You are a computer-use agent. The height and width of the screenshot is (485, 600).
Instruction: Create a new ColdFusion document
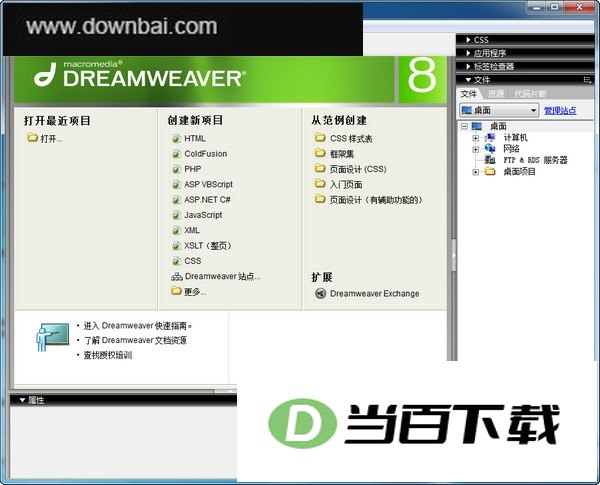[x=205, y=154]
